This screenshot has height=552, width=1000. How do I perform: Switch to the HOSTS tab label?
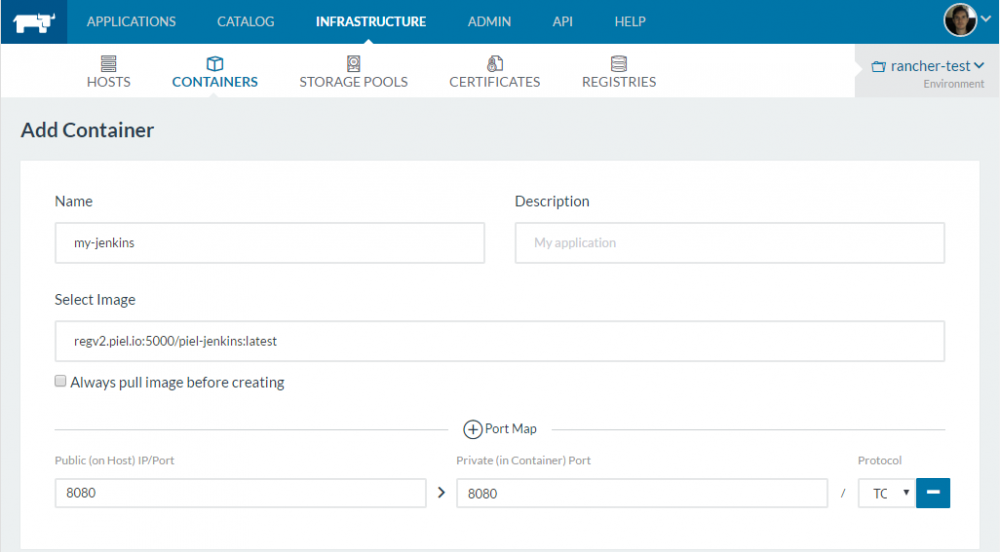coord(108,82)
